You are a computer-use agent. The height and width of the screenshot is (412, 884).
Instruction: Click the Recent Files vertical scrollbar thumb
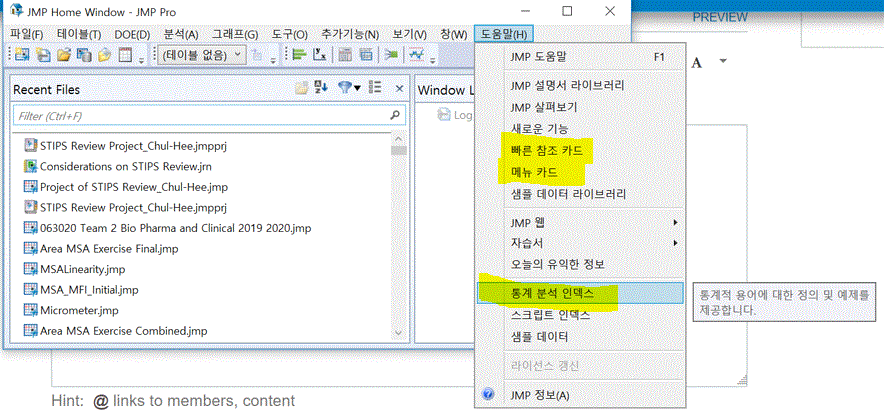(399, 150)
